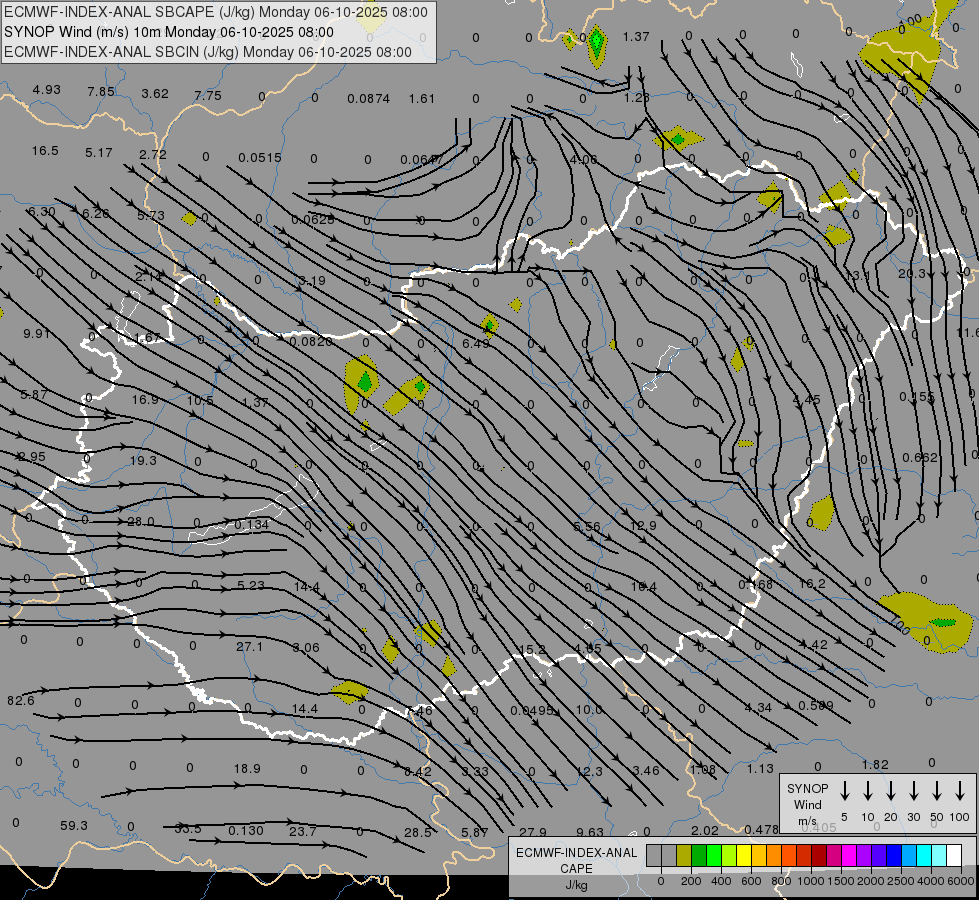Click the 4.93 value on the map
Image resolution: width=979 pixels, height=900 pixels.
pos(47,89)
